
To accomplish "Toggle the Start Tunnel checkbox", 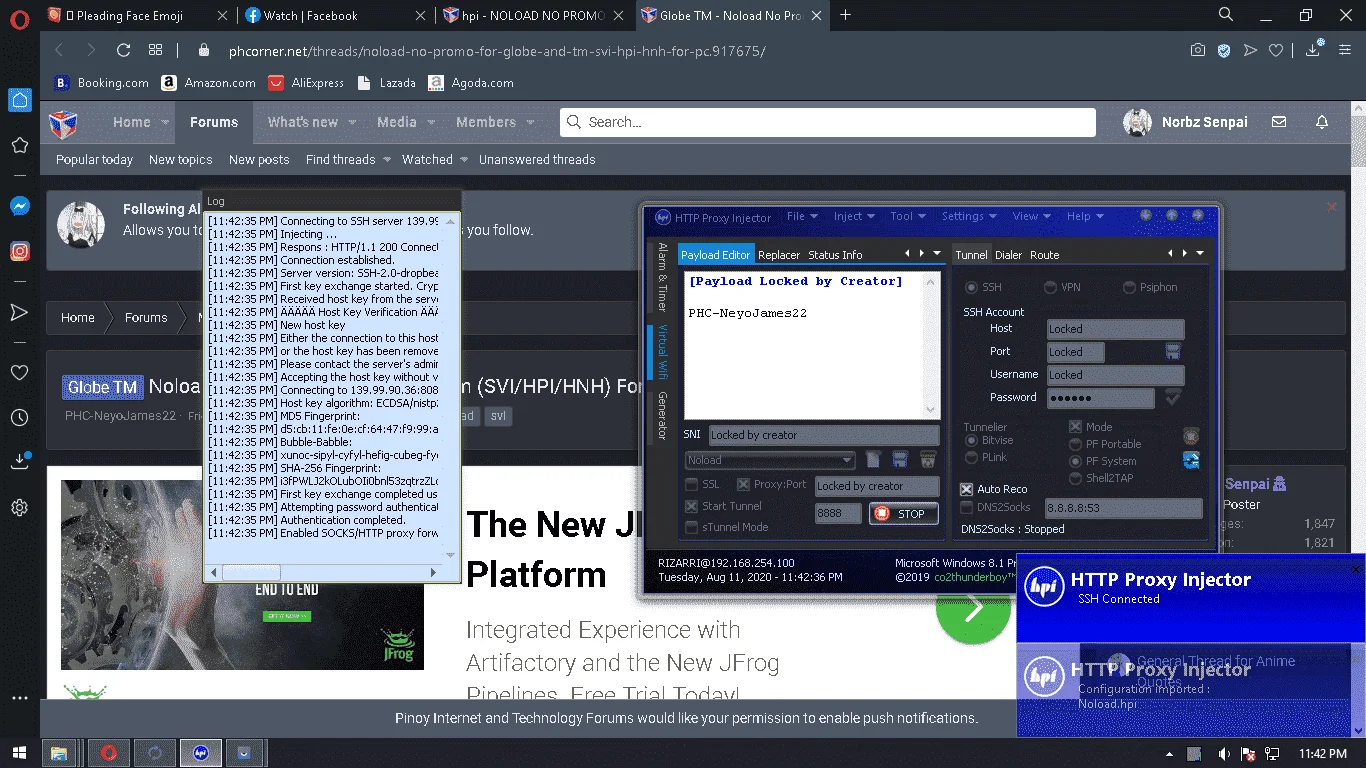I will click(x=691, y=506).
